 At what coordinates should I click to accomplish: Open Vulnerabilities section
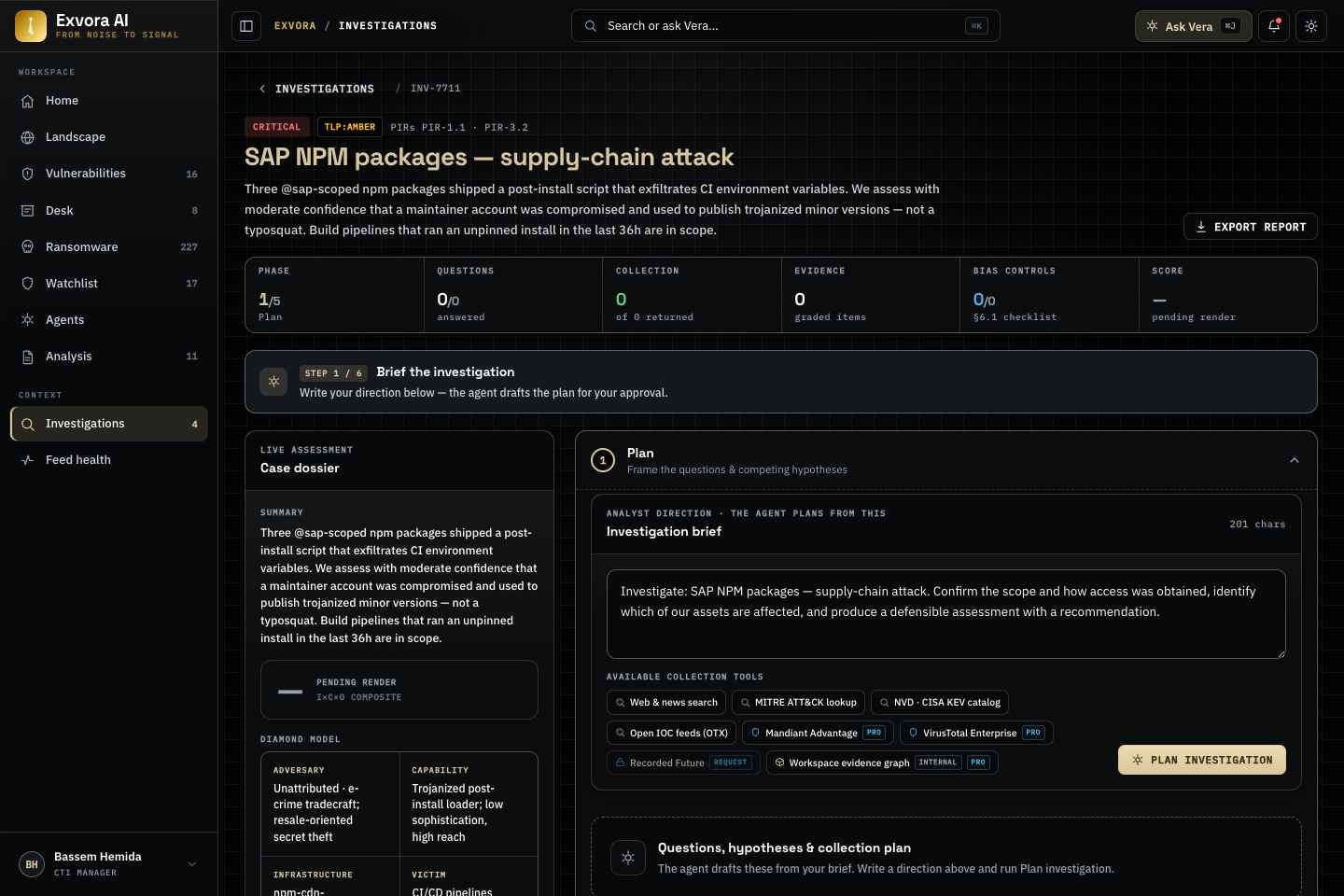point(108,174)
